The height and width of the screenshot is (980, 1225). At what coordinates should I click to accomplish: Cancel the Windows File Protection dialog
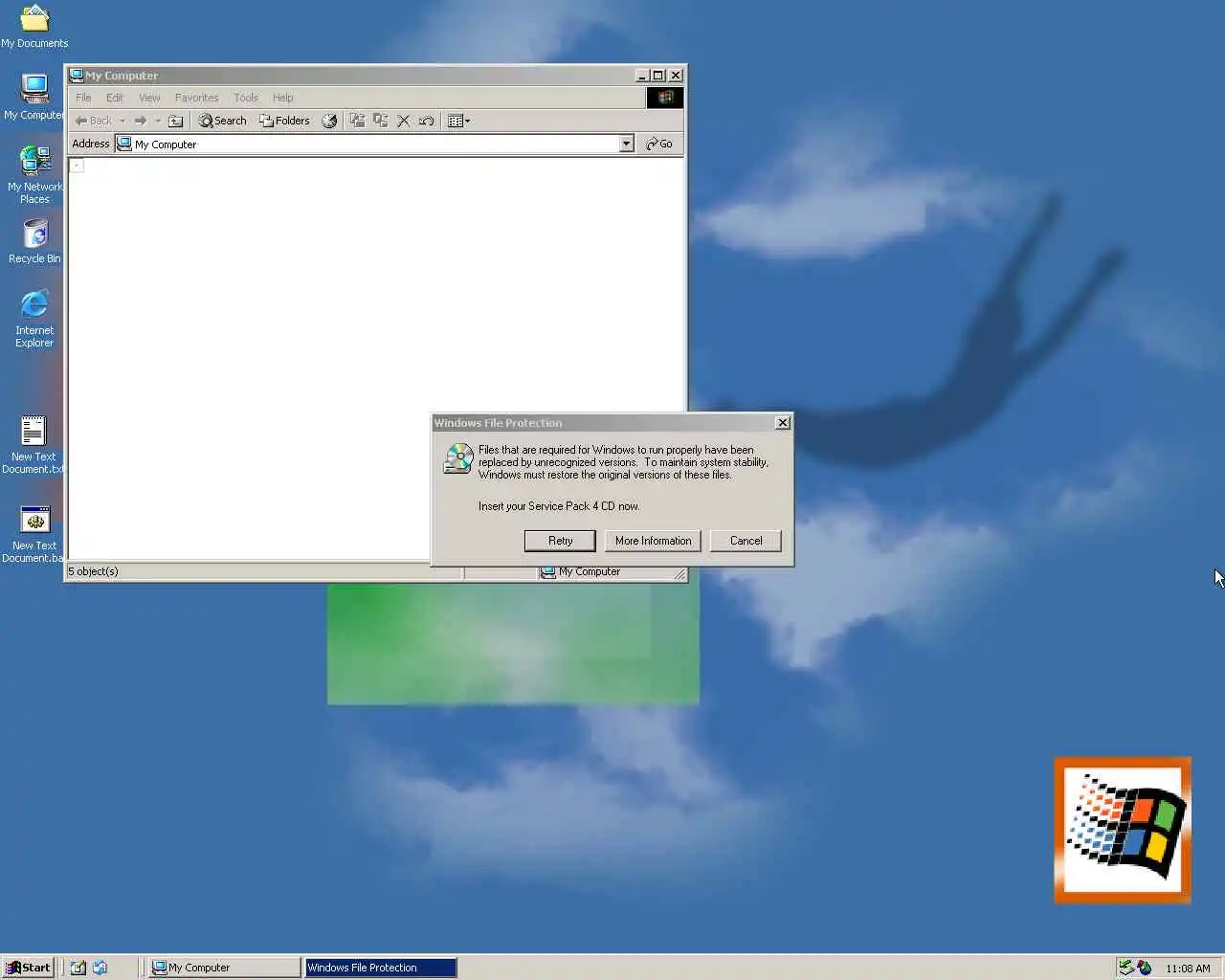pyautogui.click(x=746, y=541)
